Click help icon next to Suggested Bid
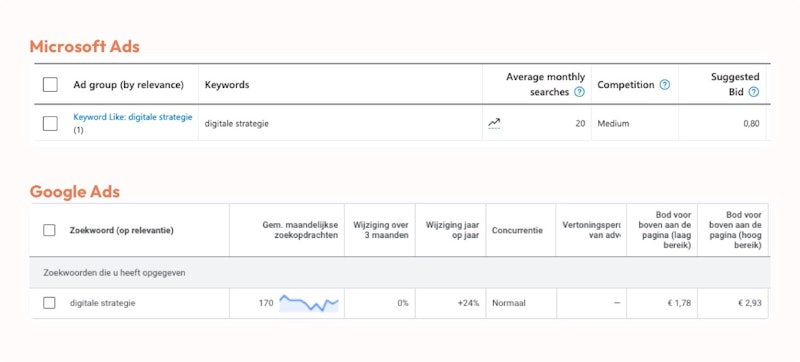Screen dimensions: 800x362 tap(754, 92)
